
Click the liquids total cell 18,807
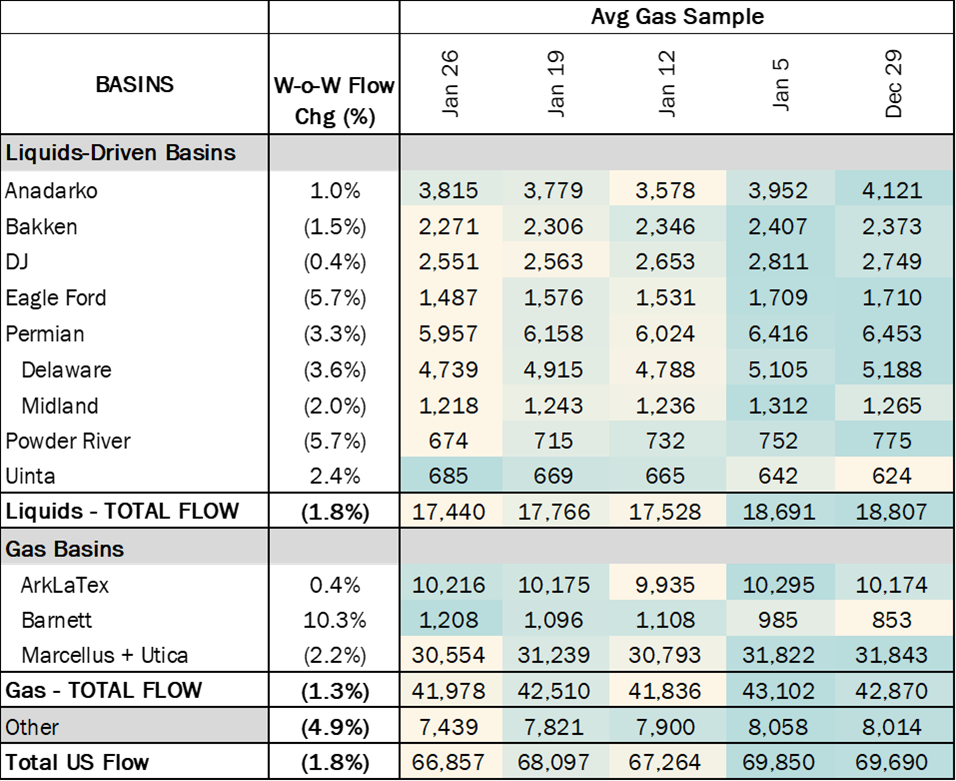(x=891, y=512)
